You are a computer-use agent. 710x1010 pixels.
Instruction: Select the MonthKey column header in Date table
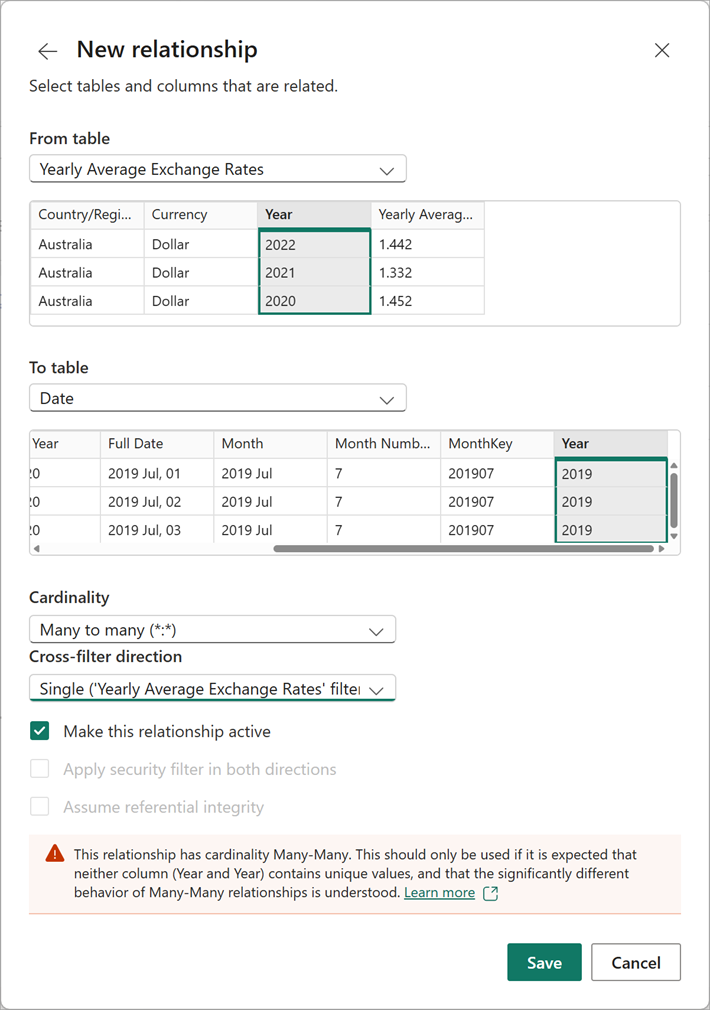coord(497,444)
